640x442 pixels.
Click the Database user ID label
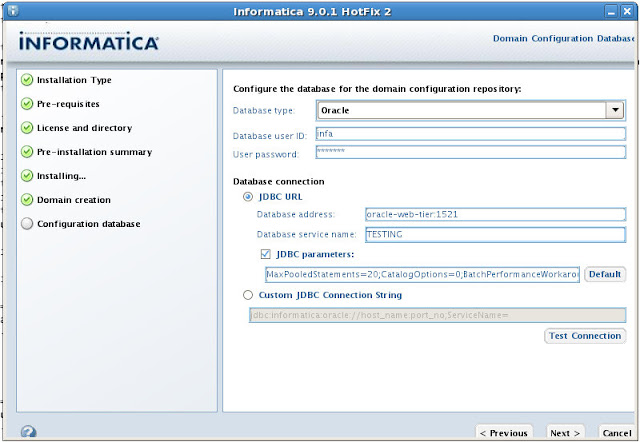pyautogui.click(x=269, y=136)
